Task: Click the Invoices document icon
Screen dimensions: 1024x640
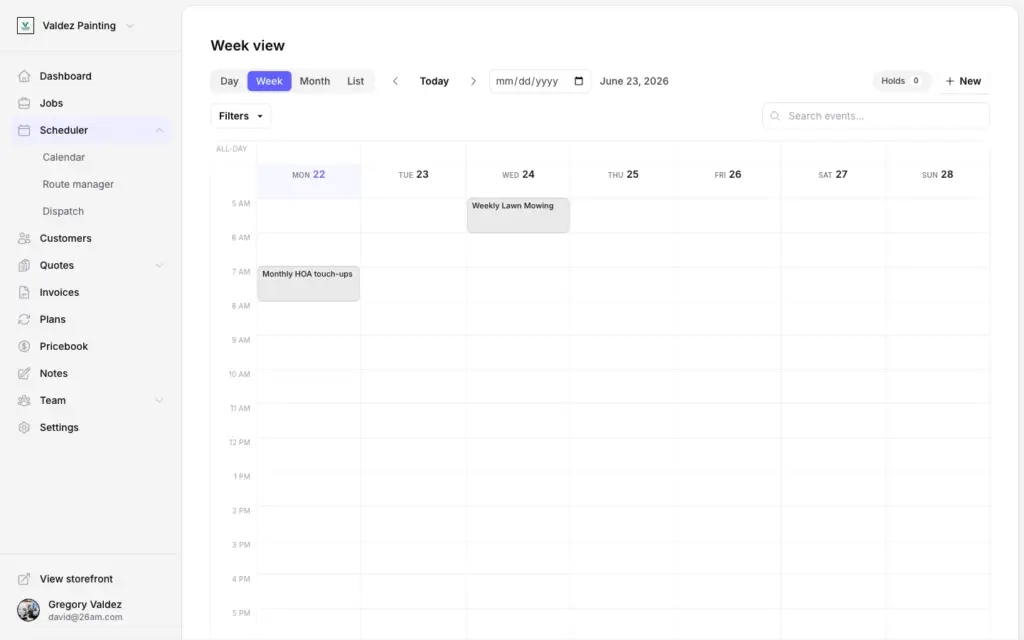Action: point(24,293)
